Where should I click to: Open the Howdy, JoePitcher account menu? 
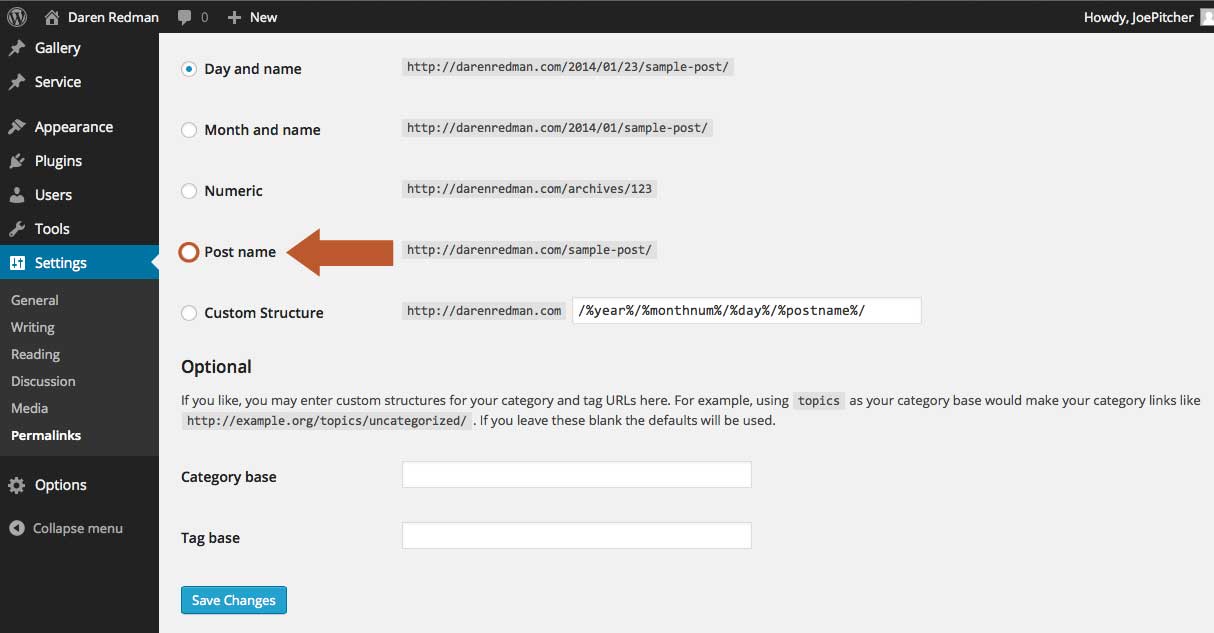(x=1138, y=17)
